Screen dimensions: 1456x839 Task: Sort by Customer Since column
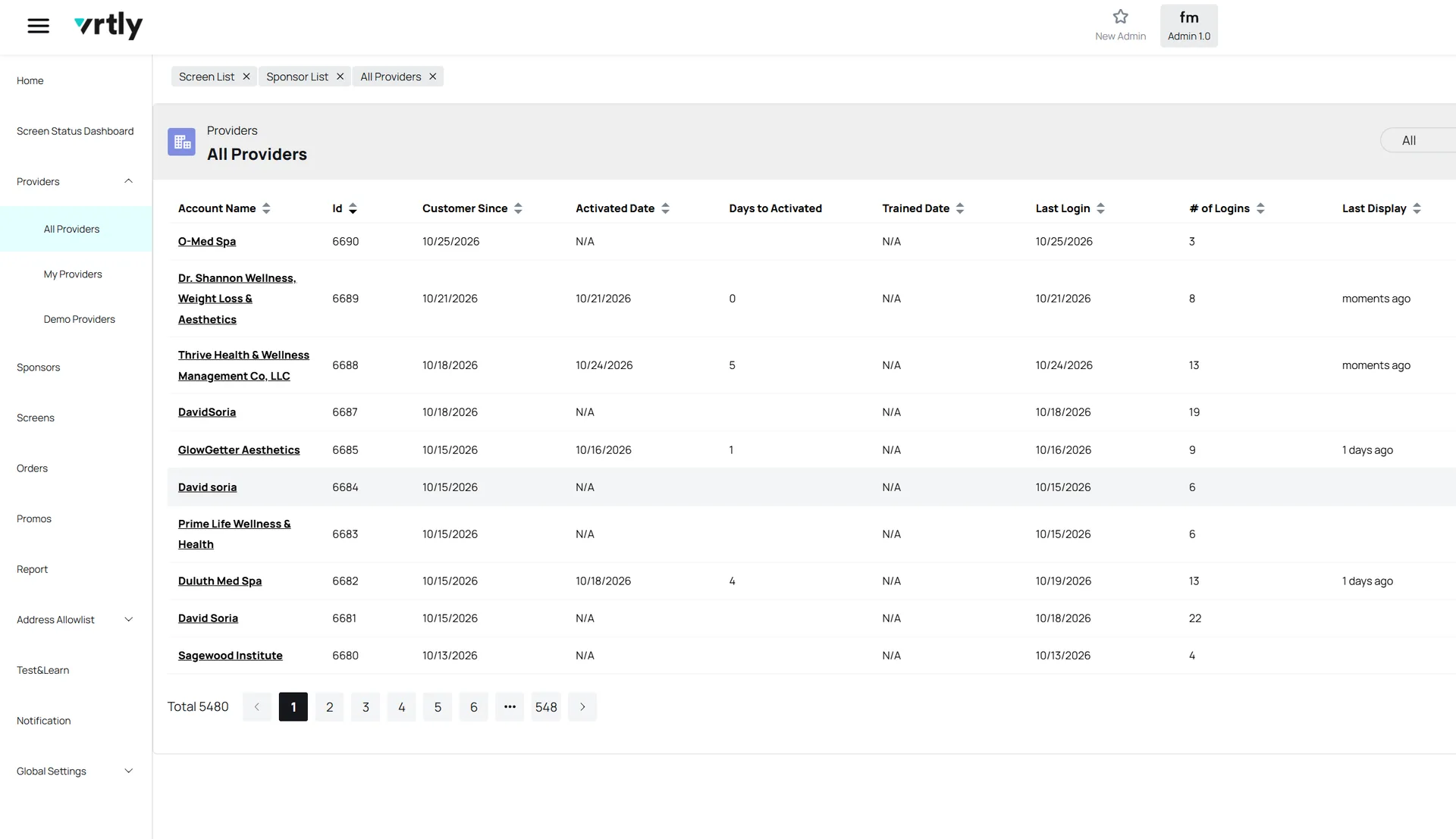(518, 208)
